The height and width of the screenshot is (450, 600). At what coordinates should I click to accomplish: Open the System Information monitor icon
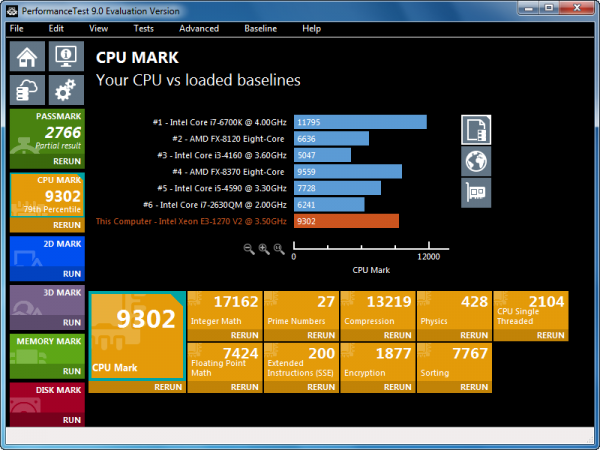pyautogui.click(x=64, y=58)
